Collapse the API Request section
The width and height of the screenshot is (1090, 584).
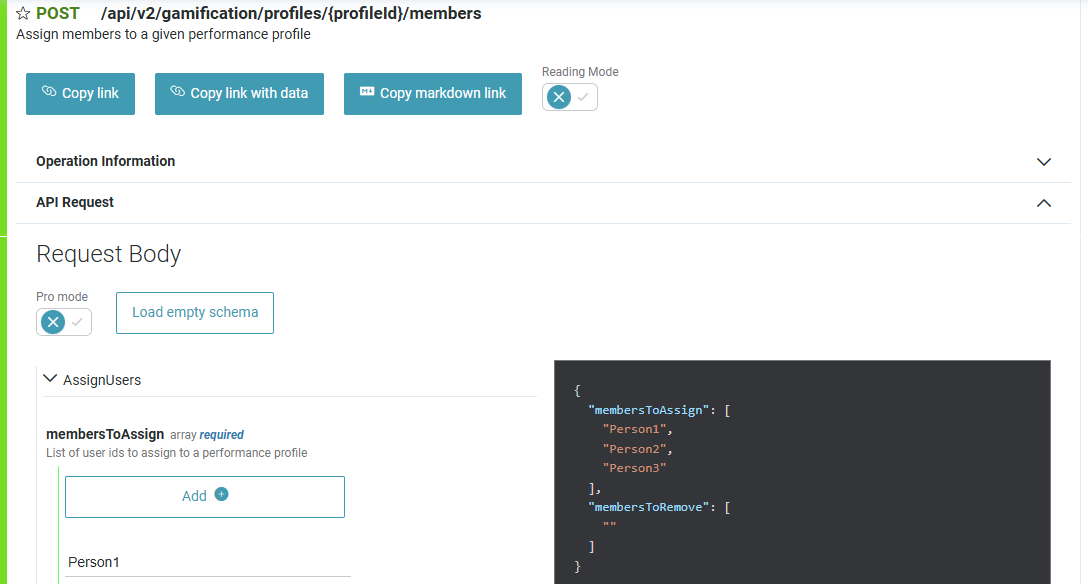(1044, 203)
